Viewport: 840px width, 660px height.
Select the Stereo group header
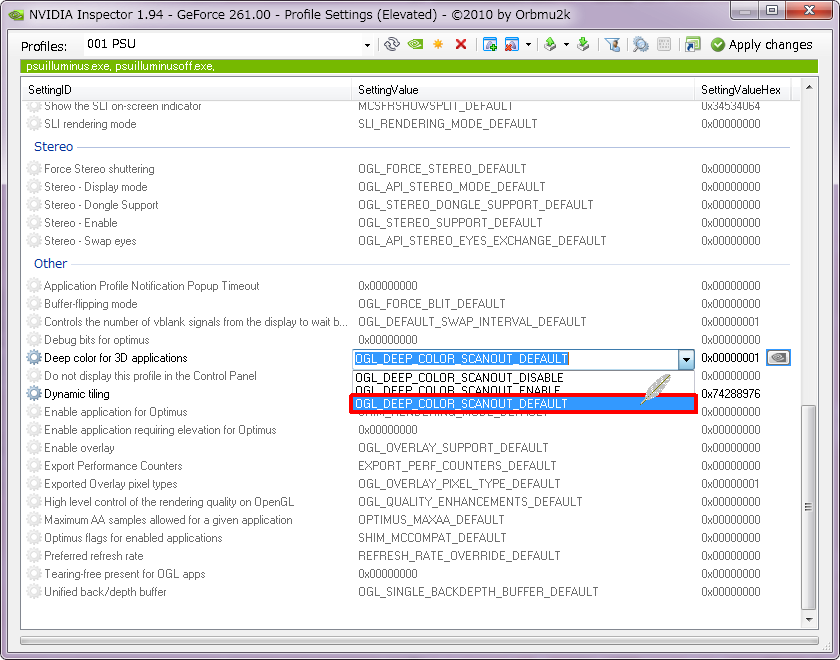pyautogui.click(x=54, y=147)
